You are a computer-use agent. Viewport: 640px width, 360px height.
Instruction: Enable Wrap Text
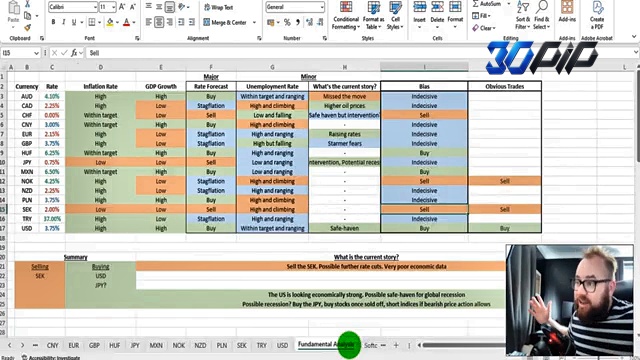point(218,7)
